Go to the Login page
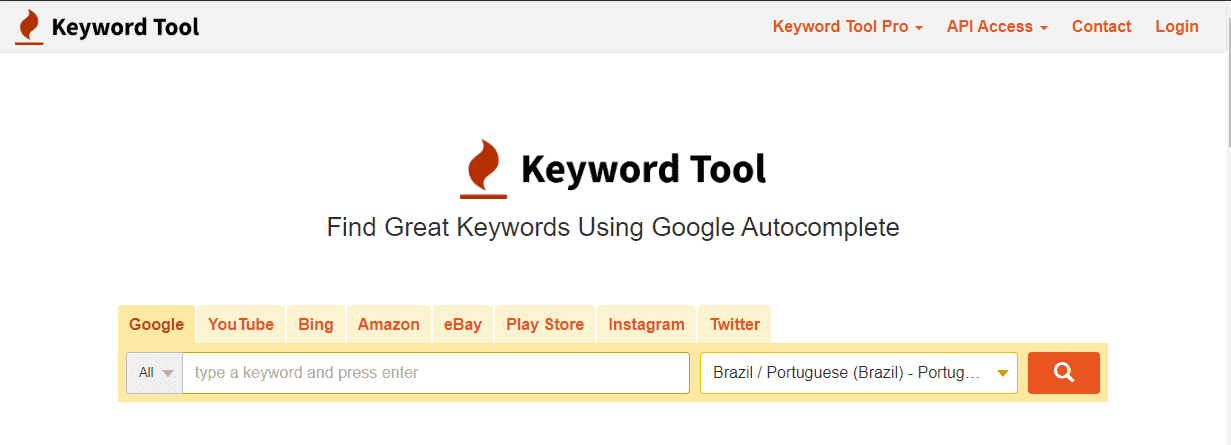1231x445 pixels. click(1177, 27)
